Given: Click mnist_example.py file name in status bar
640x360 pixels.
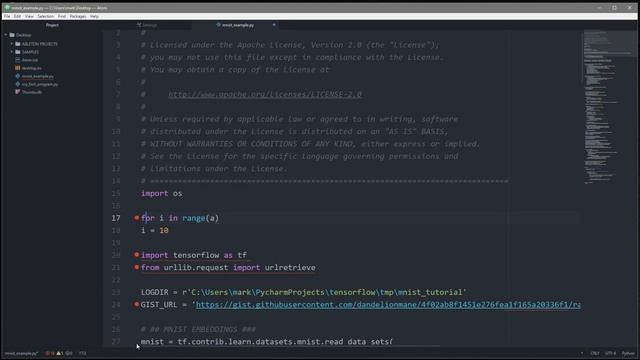Looking at the screenshot, I should tap(22, 353).
